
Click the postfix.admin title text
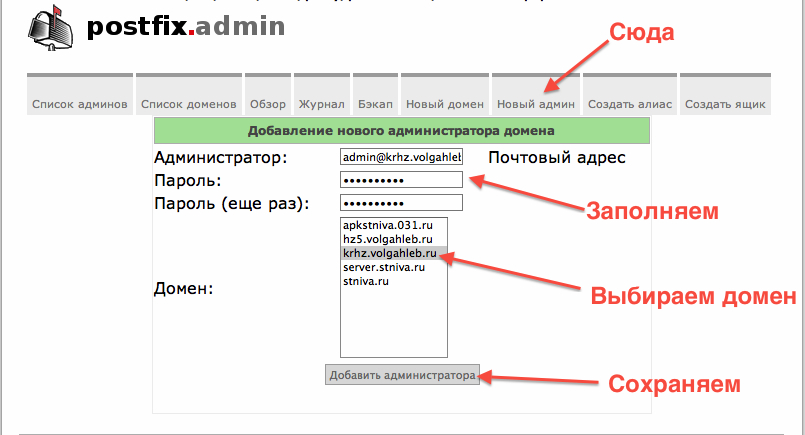coord(186,28)
